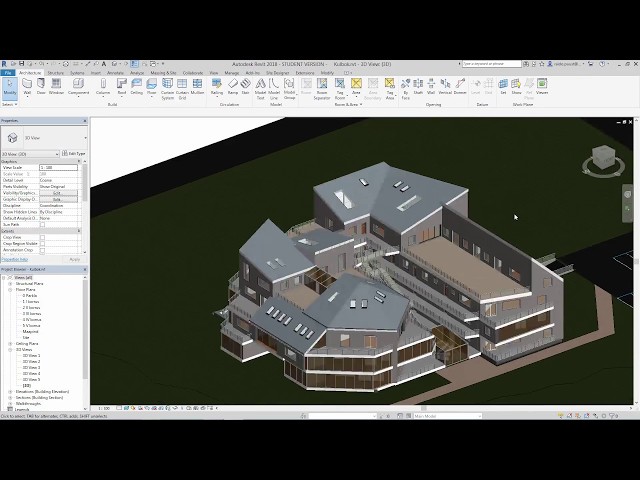
Task: Click Edit for Visibility/Graphics Overrides
Action: click(x=58, y=193)
